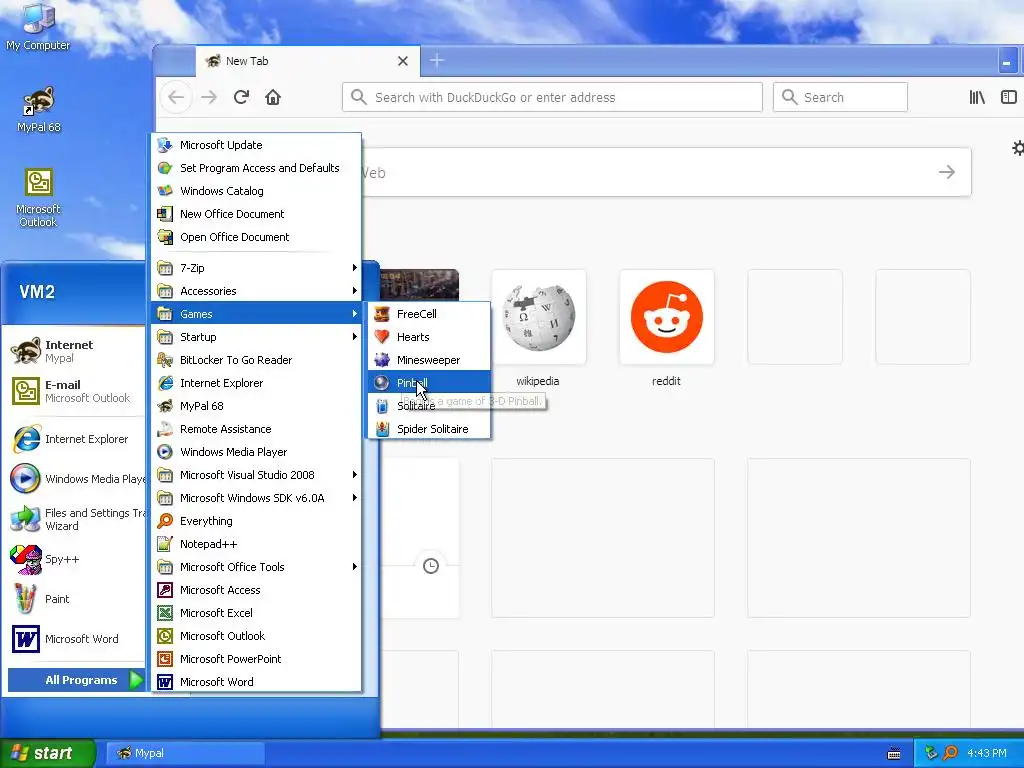Close the New Tab tab
The image size is (1024, 768).
(403, 61)
